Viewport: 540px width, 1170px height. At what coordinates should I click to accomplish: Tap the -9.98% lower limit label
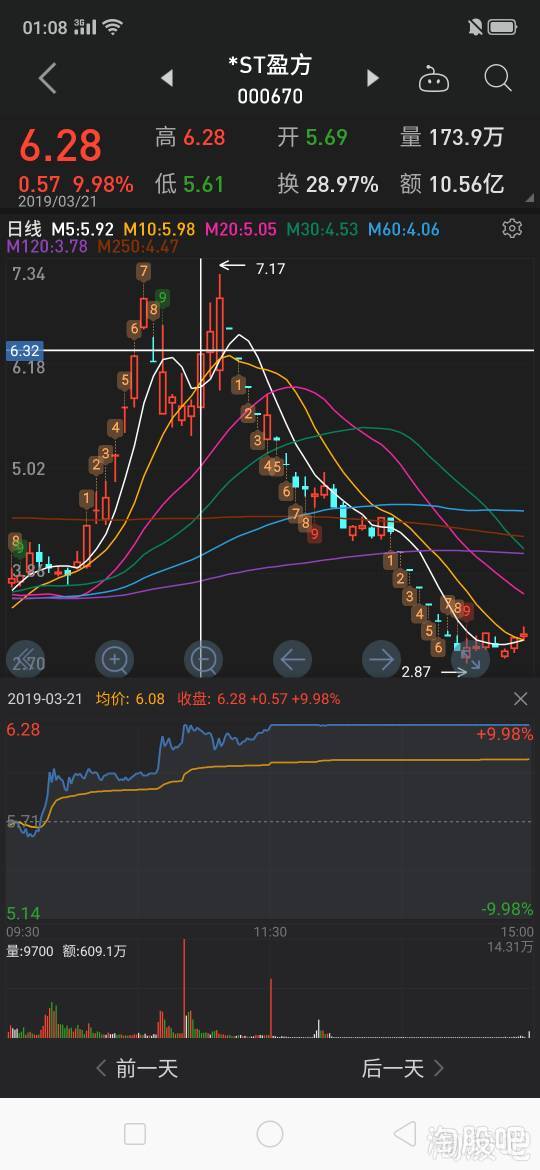[507, 909]
